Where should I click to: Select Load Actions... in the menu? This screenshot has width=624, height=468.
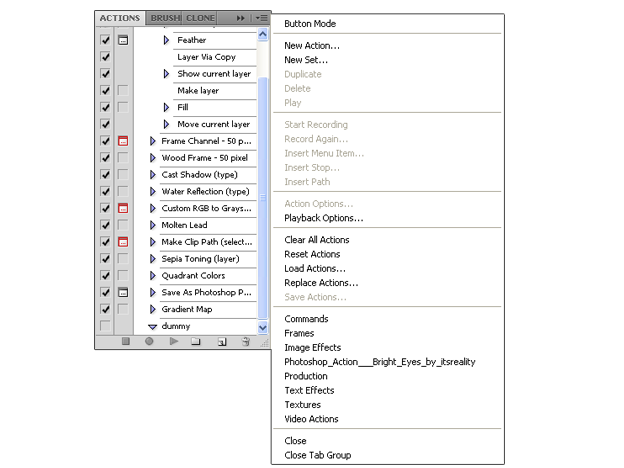(x=315, y=269)
